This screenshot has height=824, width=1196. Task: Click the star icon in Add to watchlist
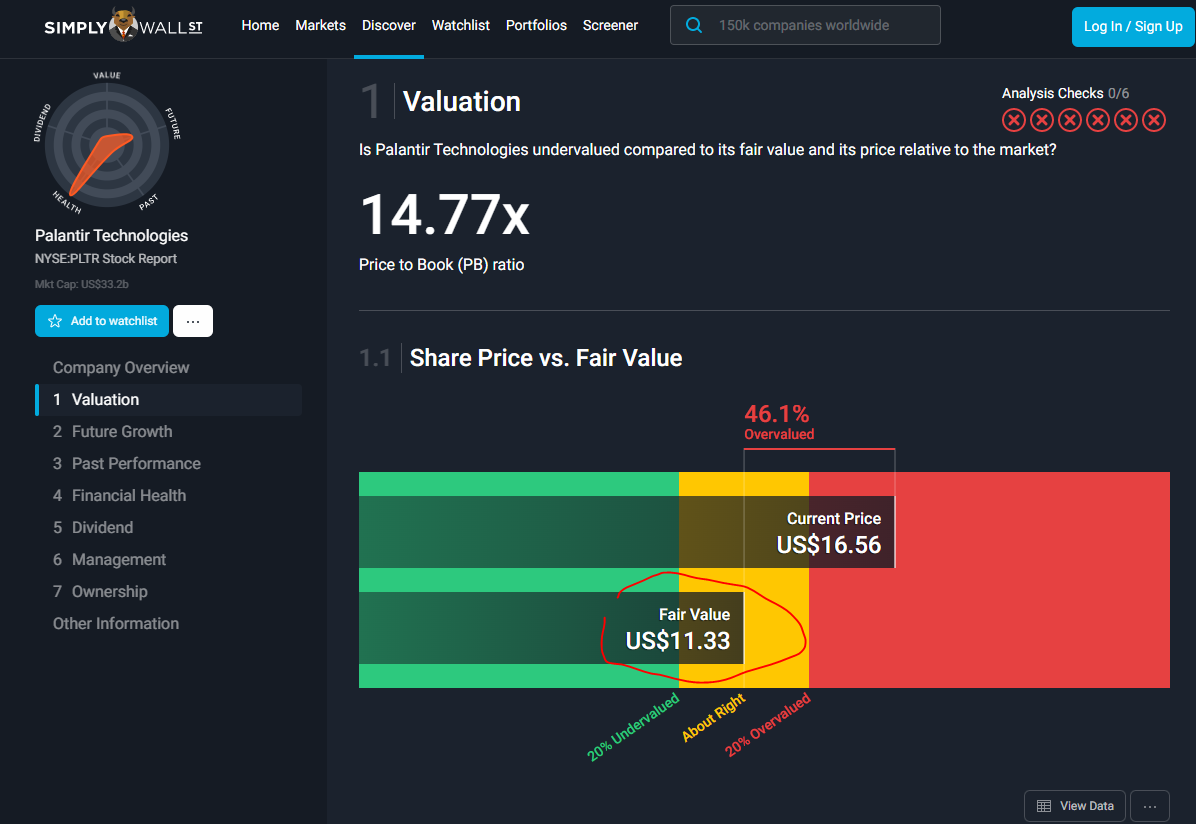coord(55,321)
